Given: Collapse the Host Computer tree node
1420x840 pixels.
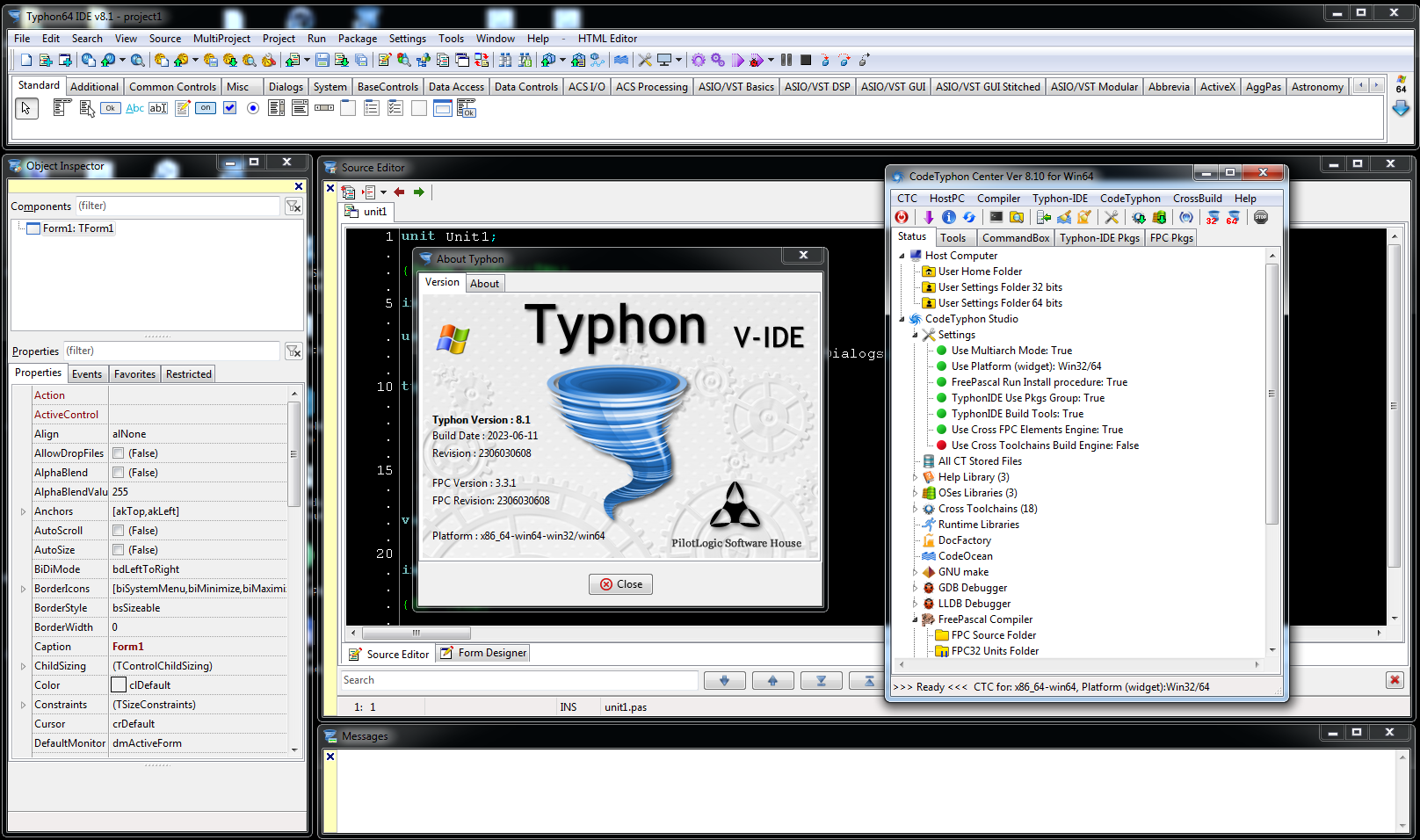Looking at the screenshot, I should tap(902, 256).
